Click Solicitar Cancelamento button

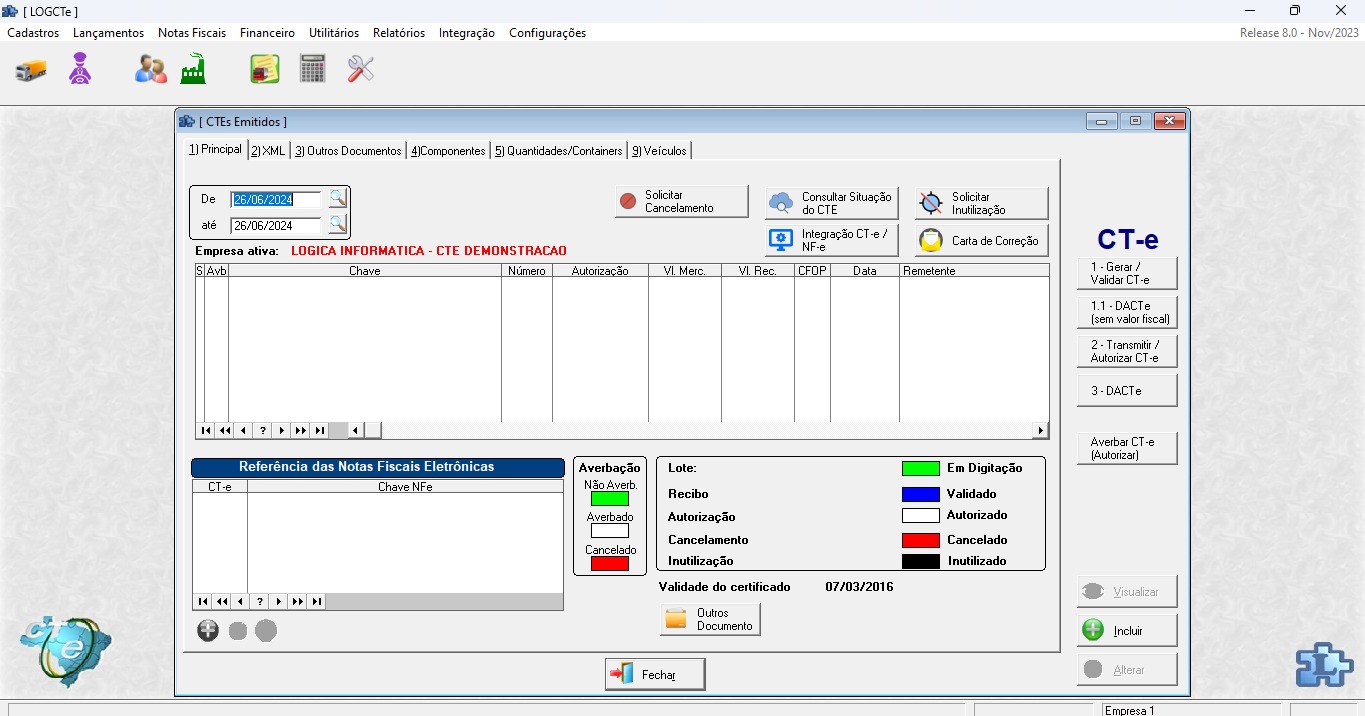682,202
